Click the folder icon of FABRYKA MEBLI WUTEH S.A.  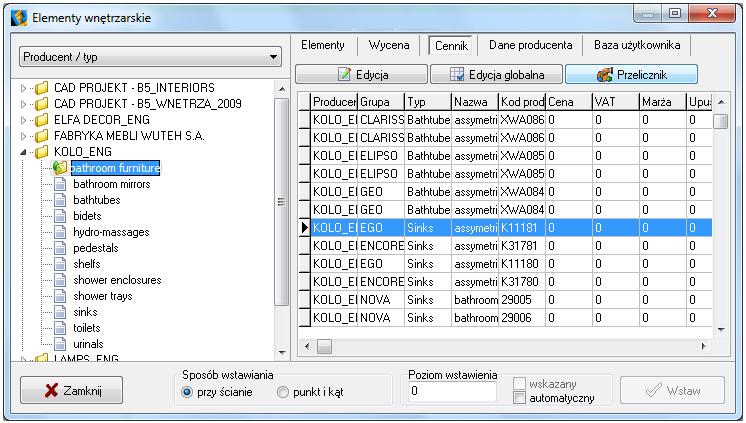42,136
